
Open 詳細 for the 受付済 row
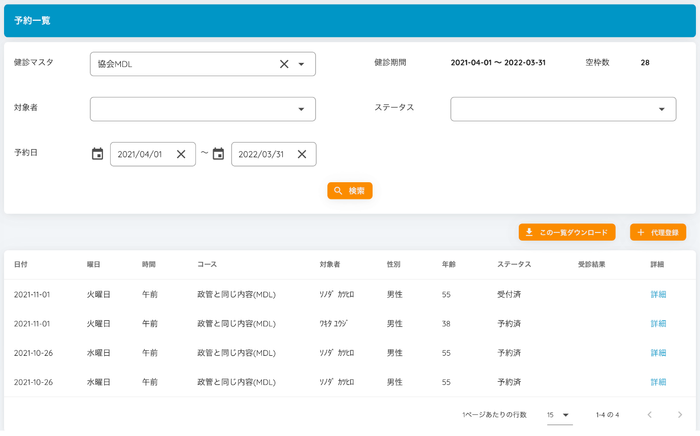[657, 295]
